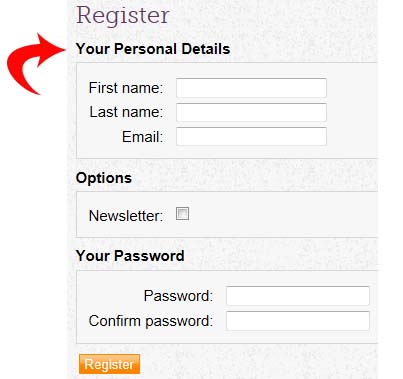
Task: Click the Your Password section heading
Action: (x=130, y=256)
